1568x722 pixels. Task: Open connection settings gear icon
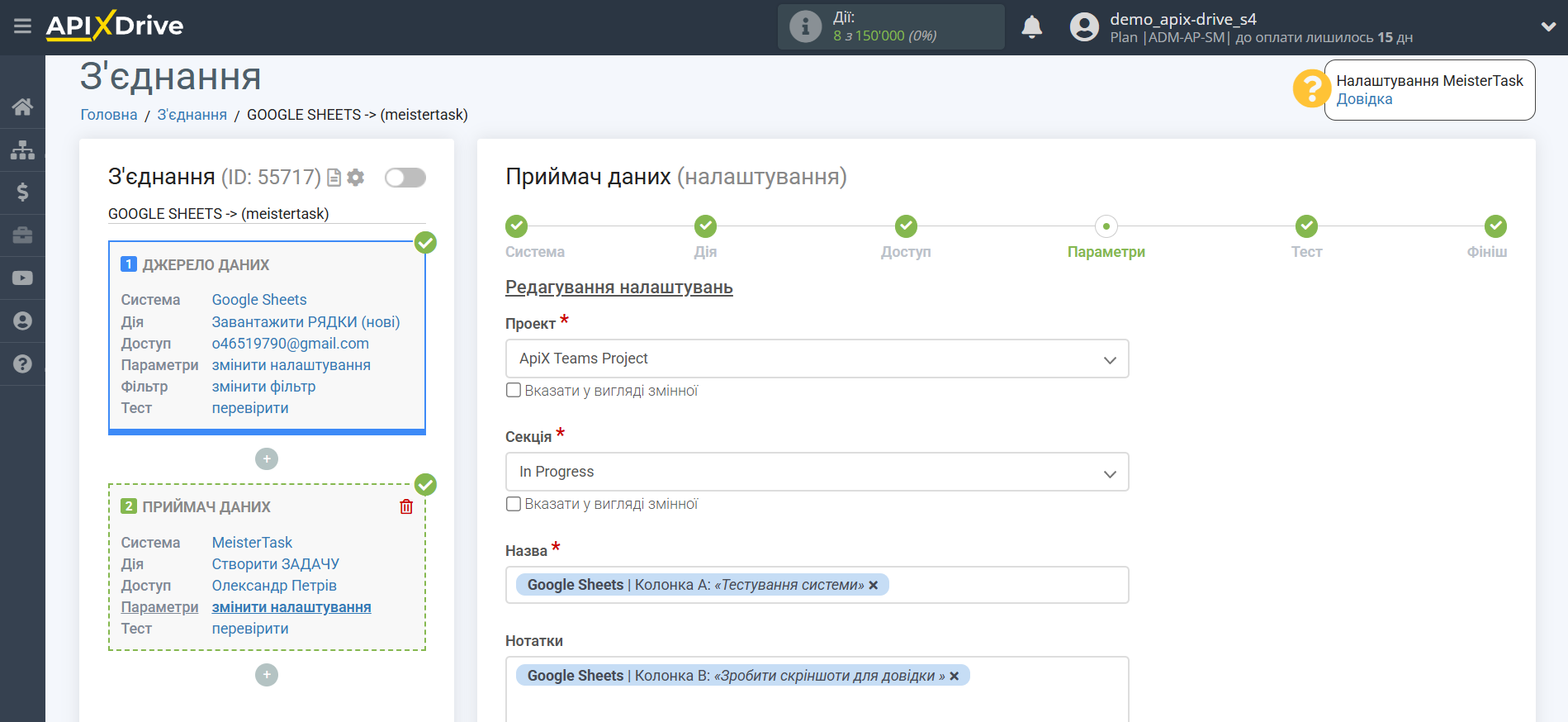[x=356, y=178]
